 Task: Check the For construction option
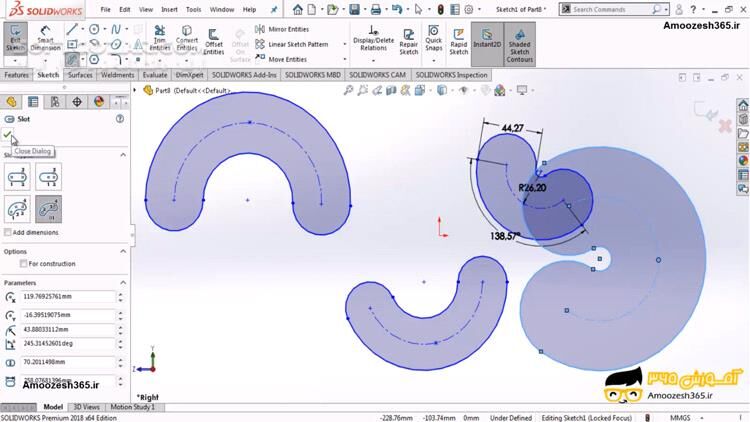coord(21,264)
